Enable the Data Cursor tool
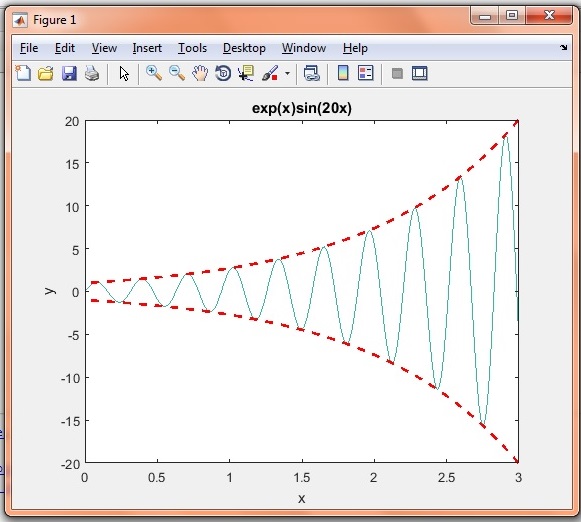The width and height of the screenshot is (581, 522). 246,73
